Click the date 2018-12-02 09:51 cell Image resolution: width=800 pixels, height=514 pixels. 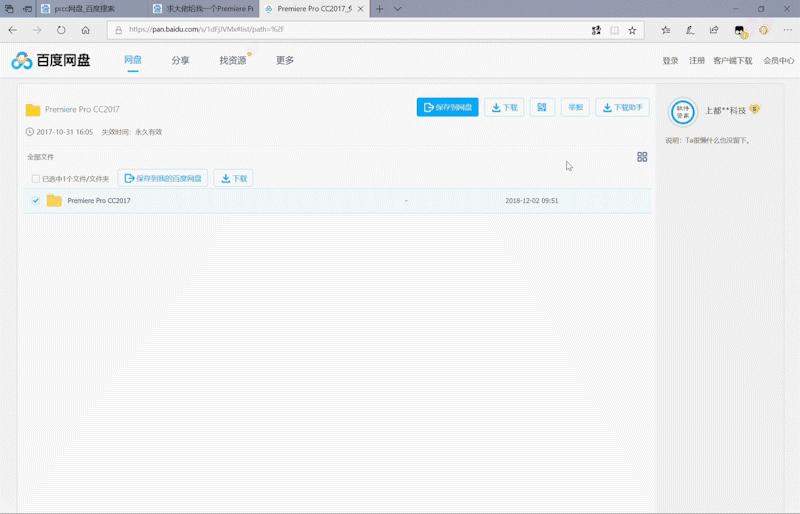click(532, 201)
